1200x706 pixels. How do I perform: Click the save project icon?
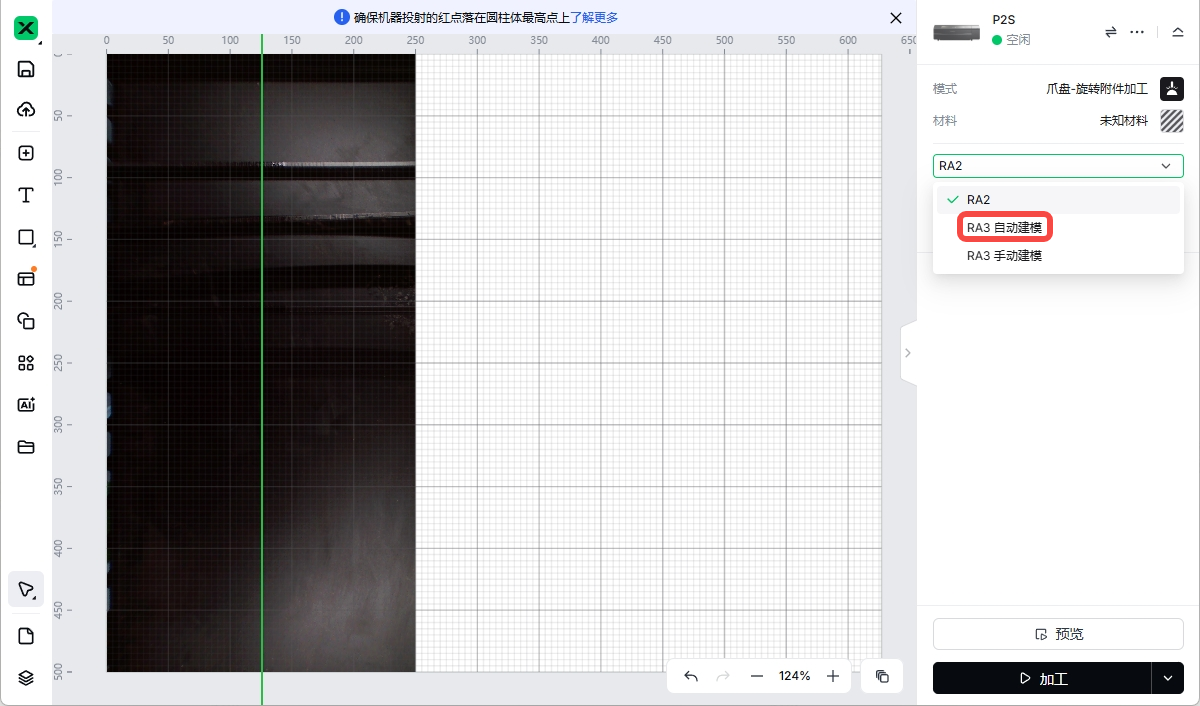pyautogui.click(x=26, y=69)
